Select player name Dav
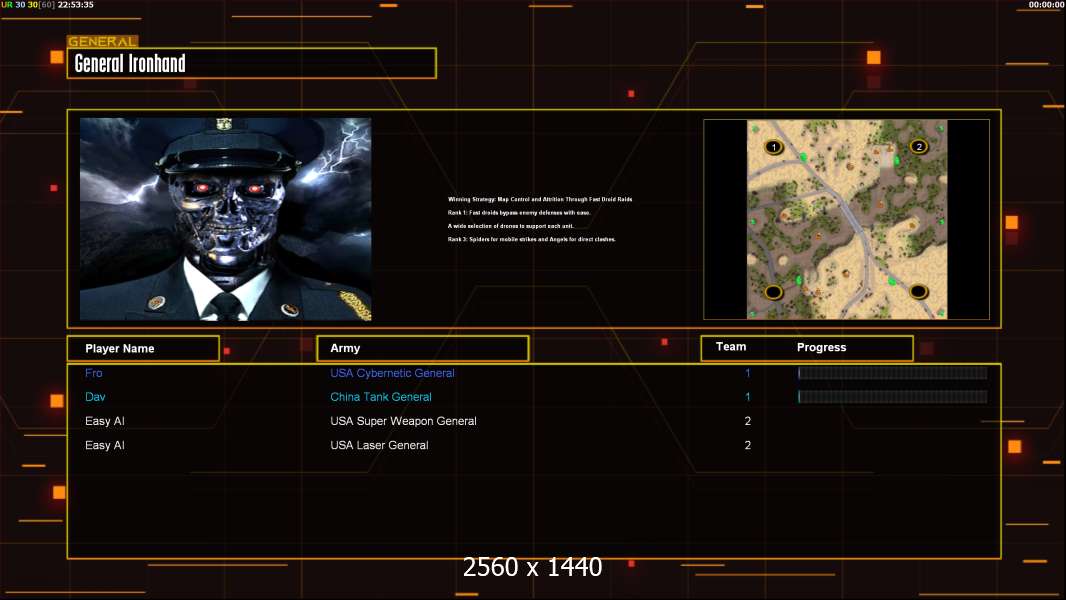 click(x=95, y=397)
